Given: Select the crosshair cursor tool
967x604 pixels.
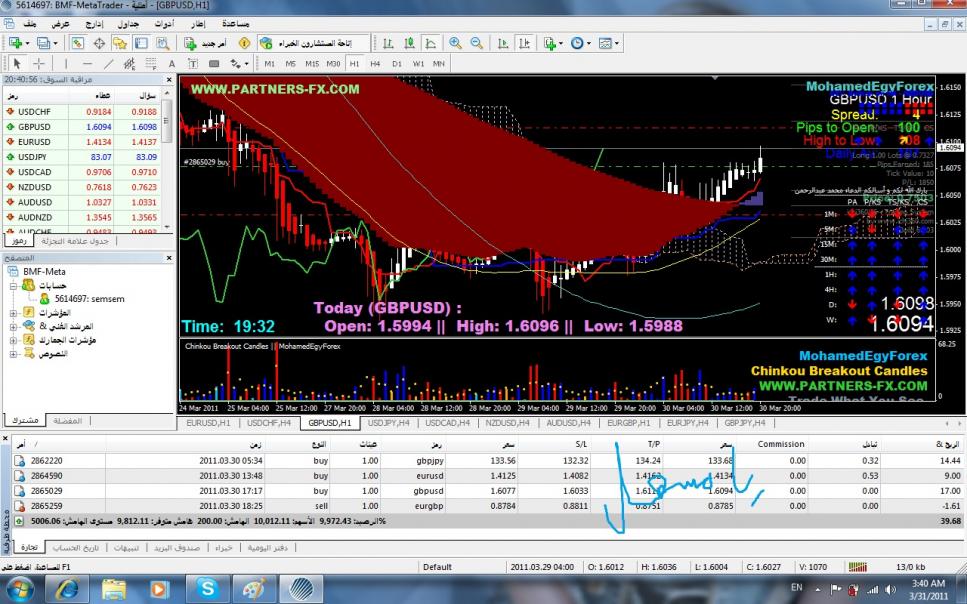Looking at the screenshot, I should click(39, 64).
